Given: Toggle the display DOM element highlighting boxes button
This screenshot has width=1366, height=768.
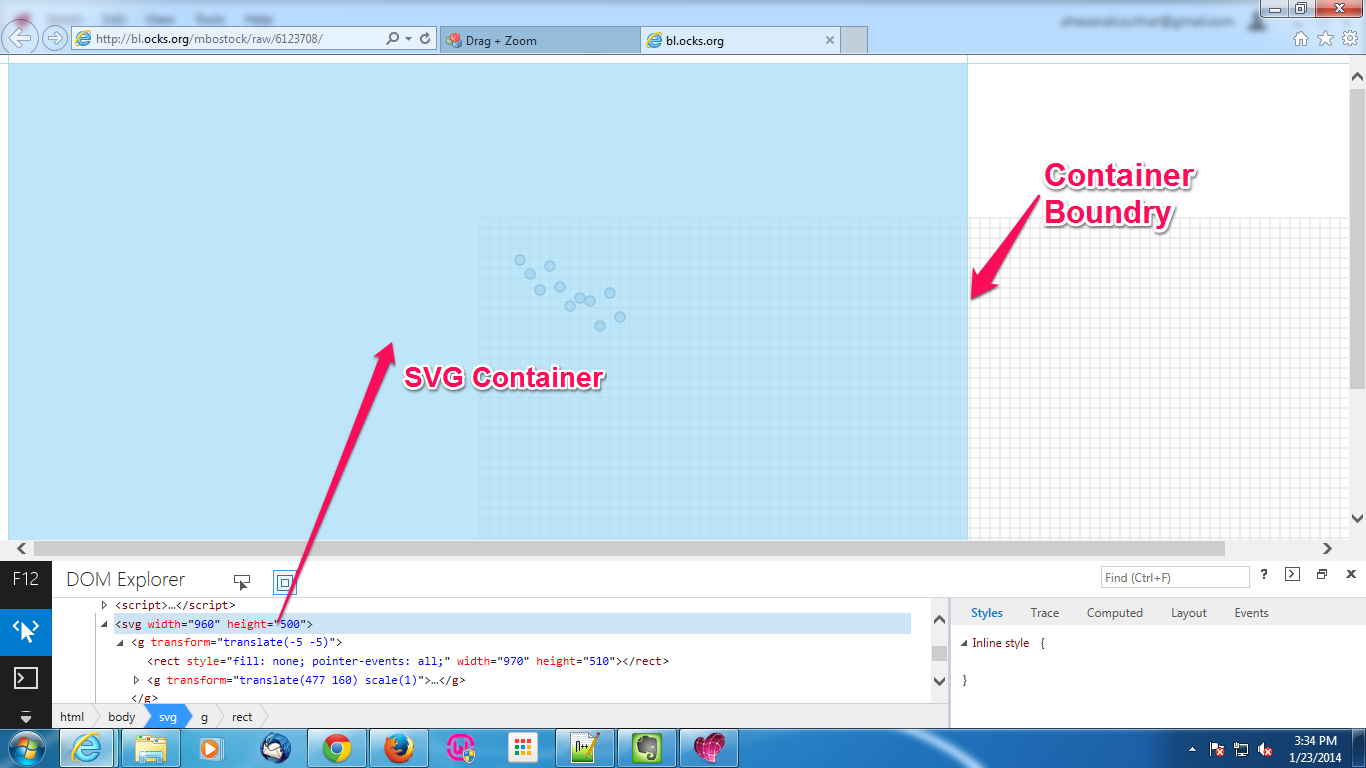Looking at the screenshot, I should coord(285,581).
